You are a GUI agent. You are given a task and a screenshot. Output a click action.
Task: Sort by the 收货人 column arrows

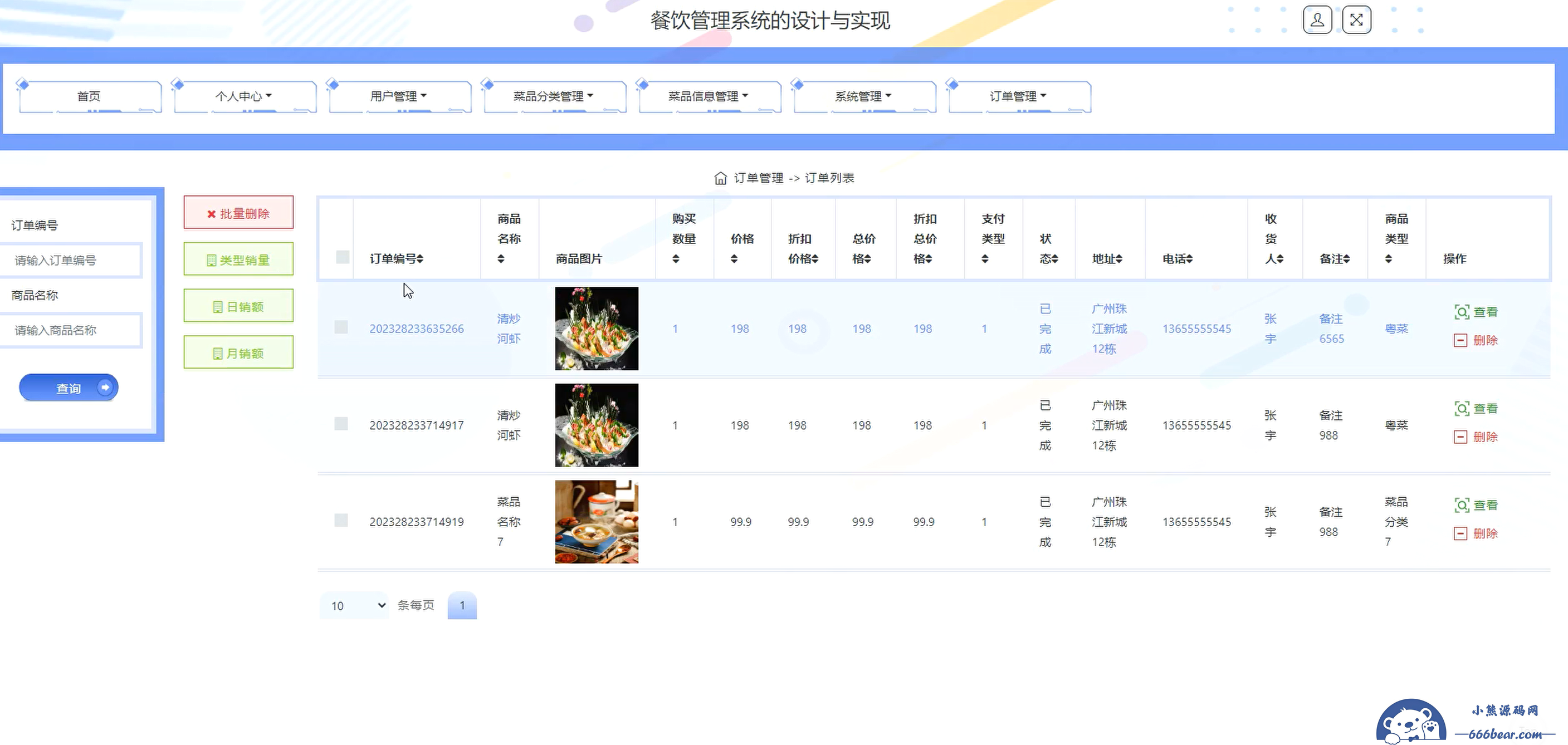pyautogui.click(x=1280, y=259)
